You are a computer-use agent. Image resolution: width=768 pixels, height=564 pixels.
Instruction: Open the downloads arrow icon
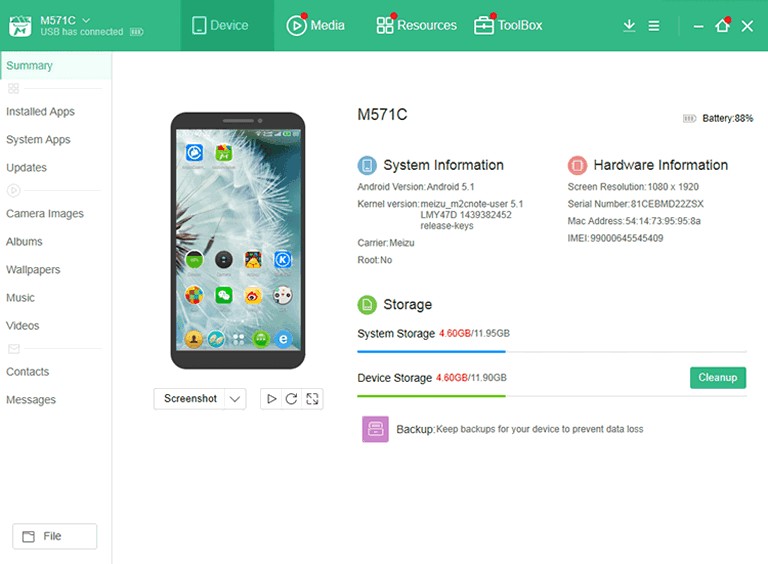(629, 25)
